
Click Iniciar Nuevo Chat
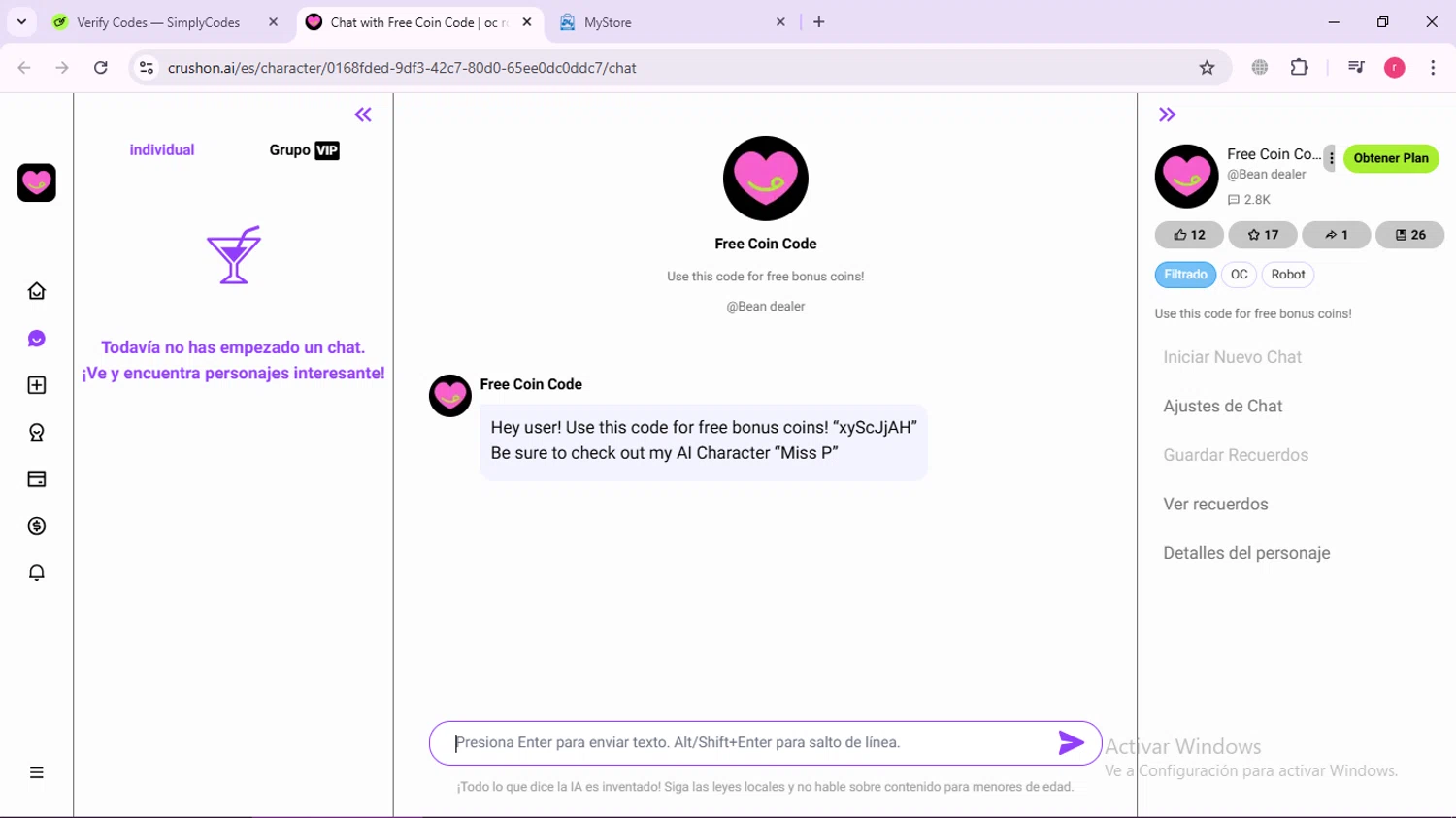[x=1232, y=357]
